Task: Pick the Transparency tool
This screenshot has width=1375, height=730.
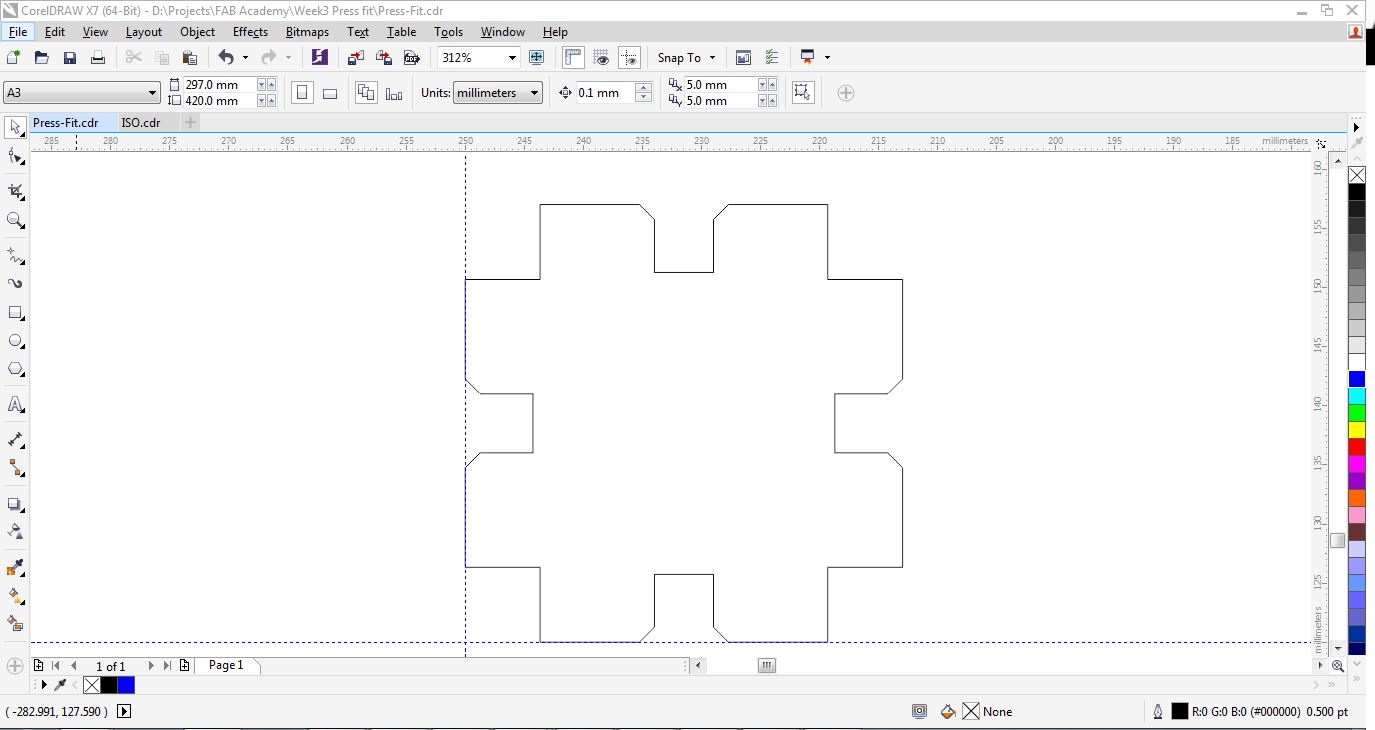Action: 16,532
